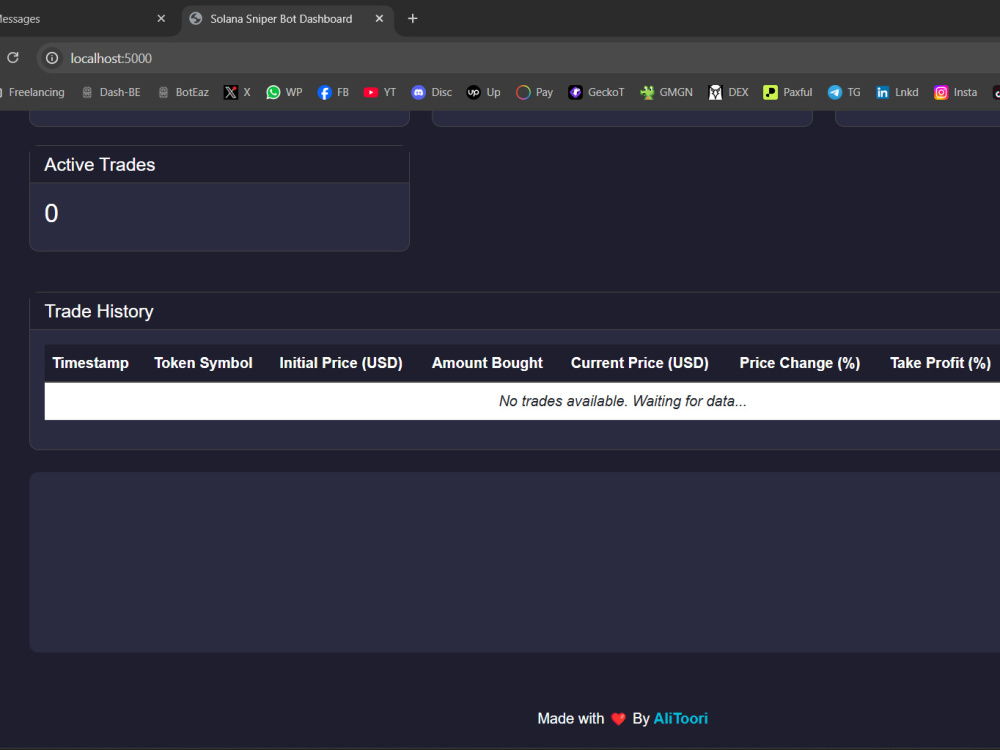Screen dimensions: 1000x750
Task: Click the Price Change (%) column header
Action: click(x=800, y=363)
